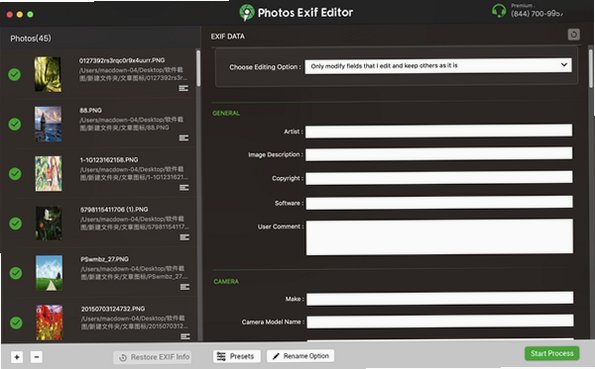Click the Artist input field
The height and width of the screenshot is (369, 595).
pyautogui.click(x=439, y=131)
